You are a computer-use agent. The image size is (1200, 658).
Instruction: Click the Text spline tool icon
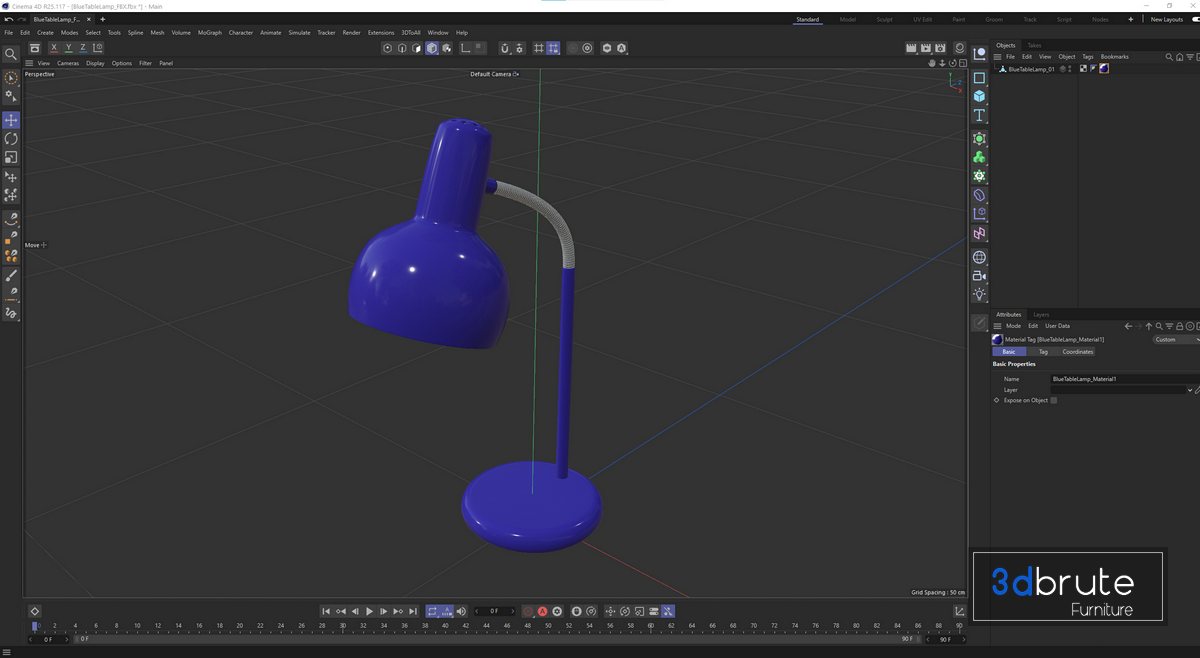(x=979, y=116)
